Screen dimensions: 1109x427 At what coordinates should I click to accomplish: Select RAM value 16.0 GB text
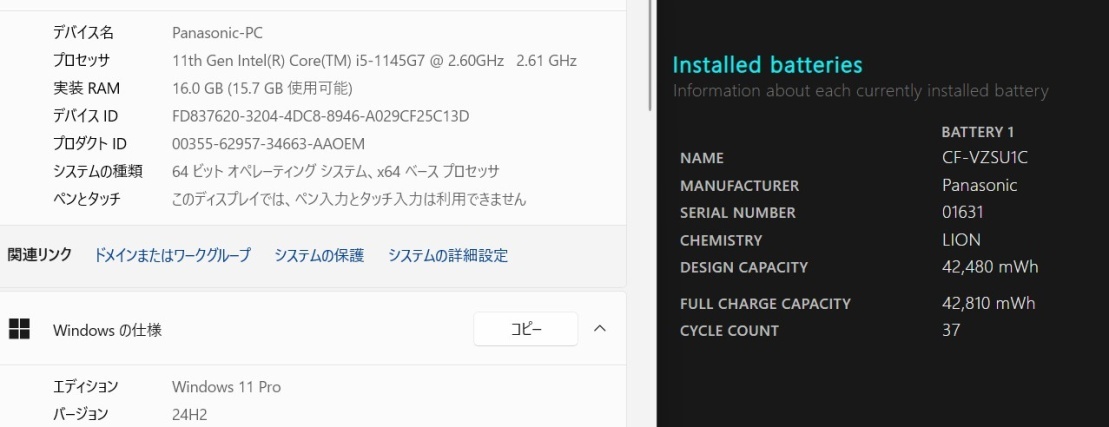262,88
